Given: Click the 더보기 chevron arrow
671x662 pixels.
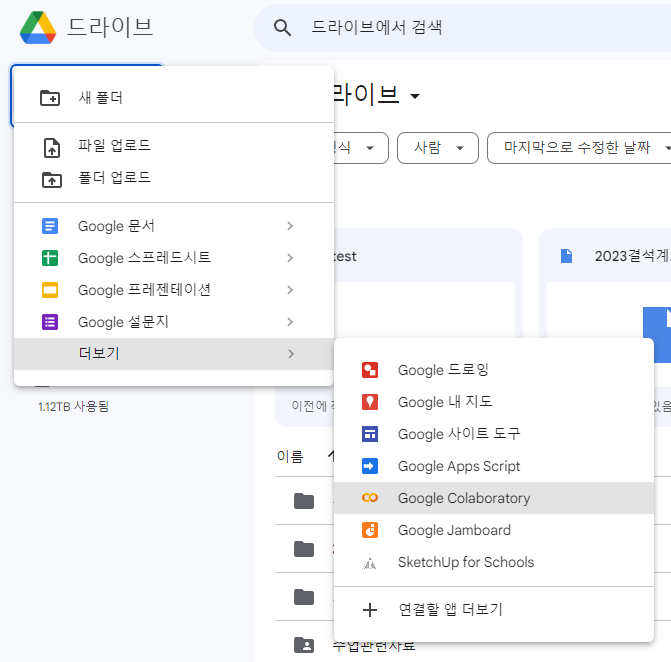Looking at the screenshot, I should tap(291, 354).
